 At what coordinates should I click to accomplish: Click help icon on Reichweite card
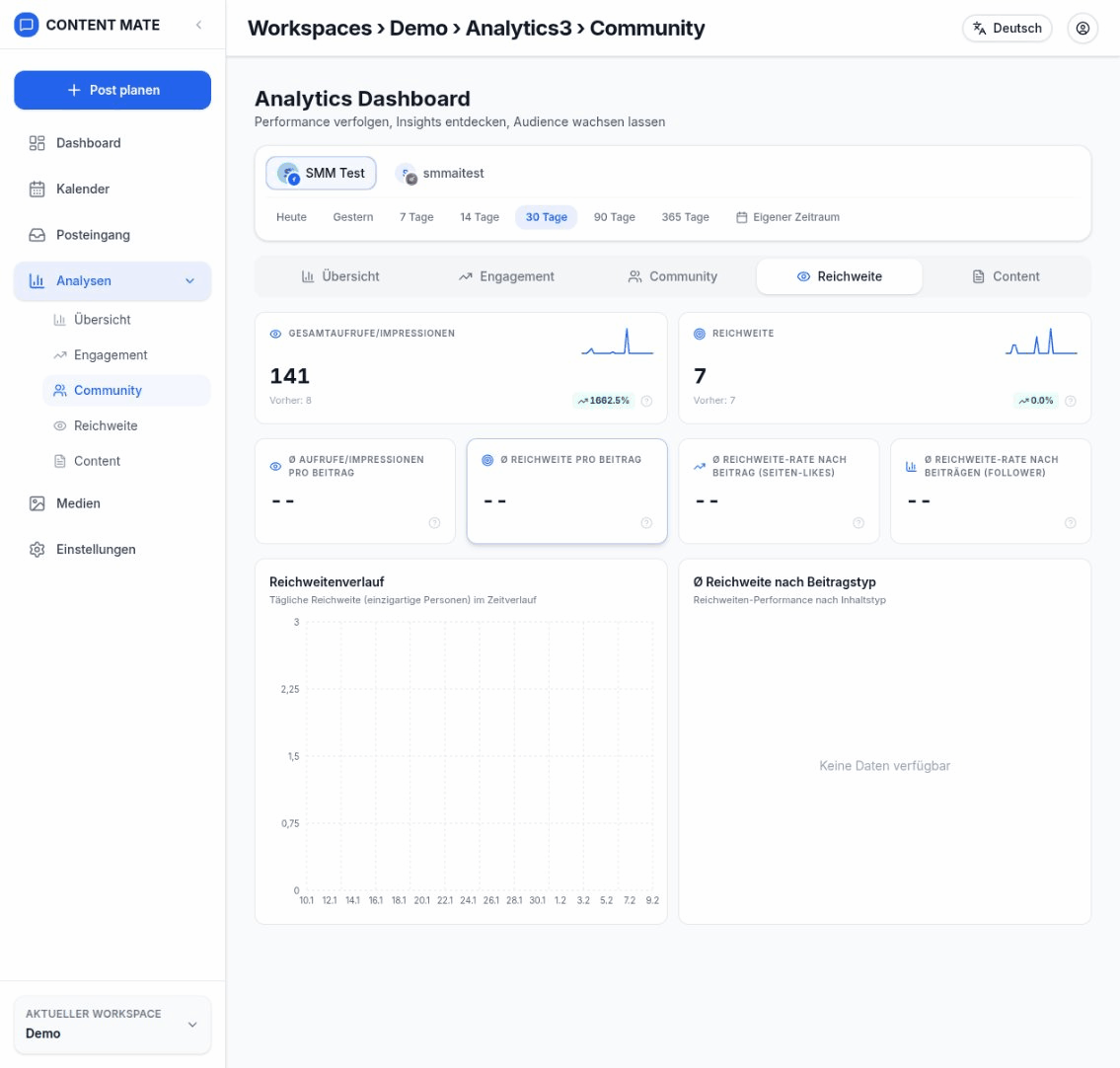pos(1071,401)
